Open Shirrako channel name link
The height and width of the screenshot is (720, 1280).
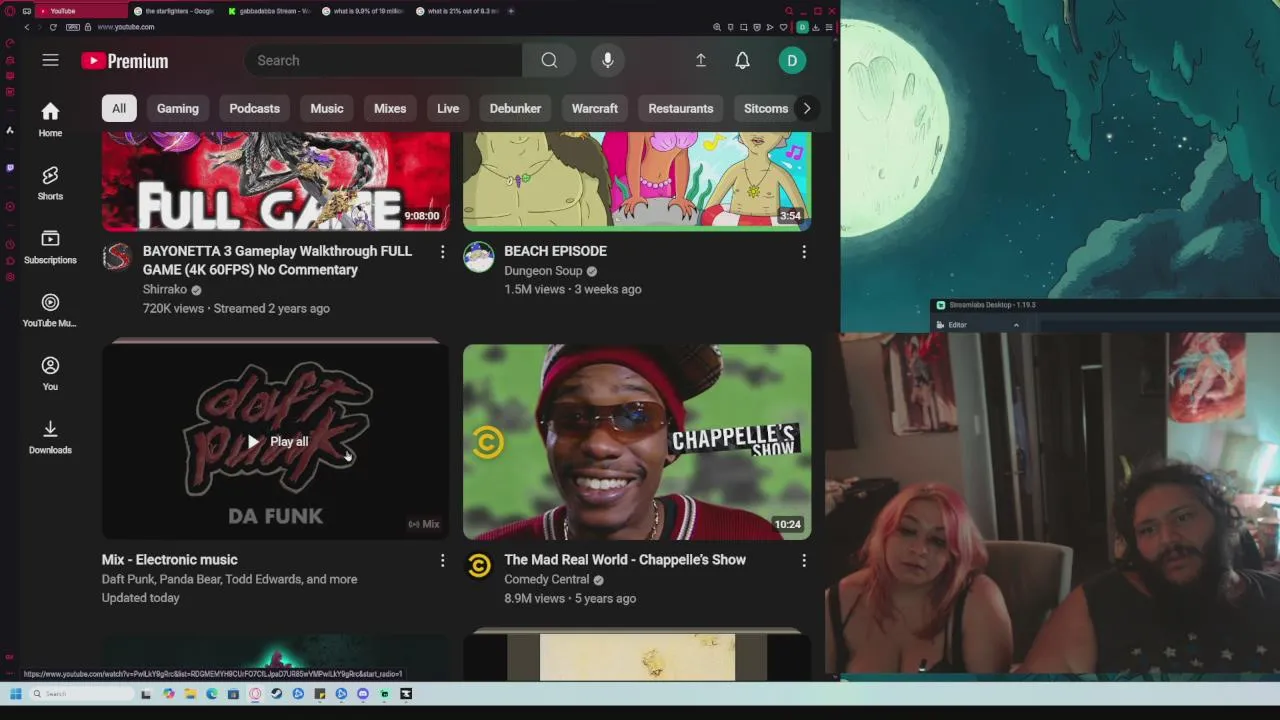coord(165,289)
